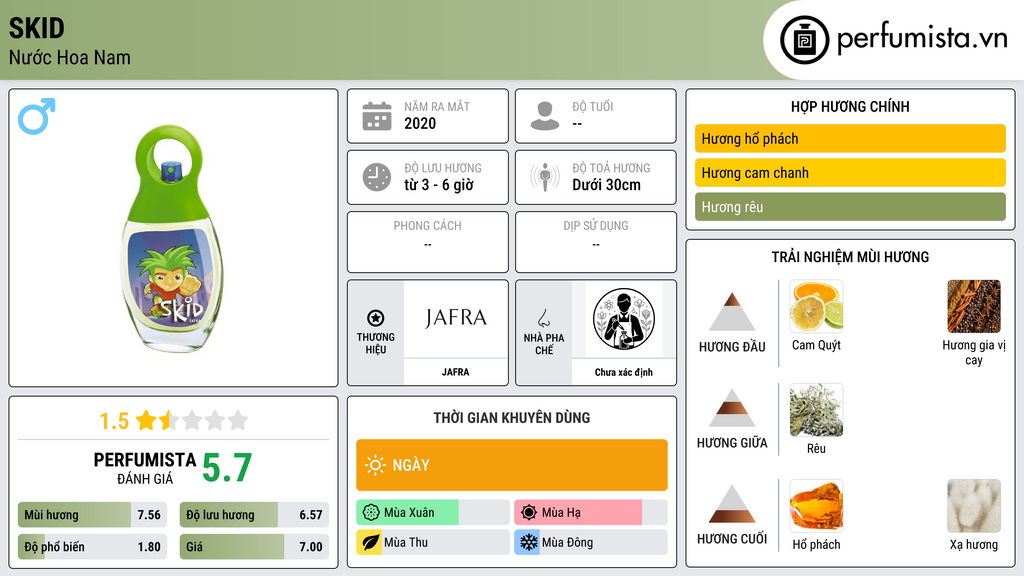This screenshot has height=576, width=1024.
Task: Open the Hổ phách amber note image
Action: click(816, 506)
